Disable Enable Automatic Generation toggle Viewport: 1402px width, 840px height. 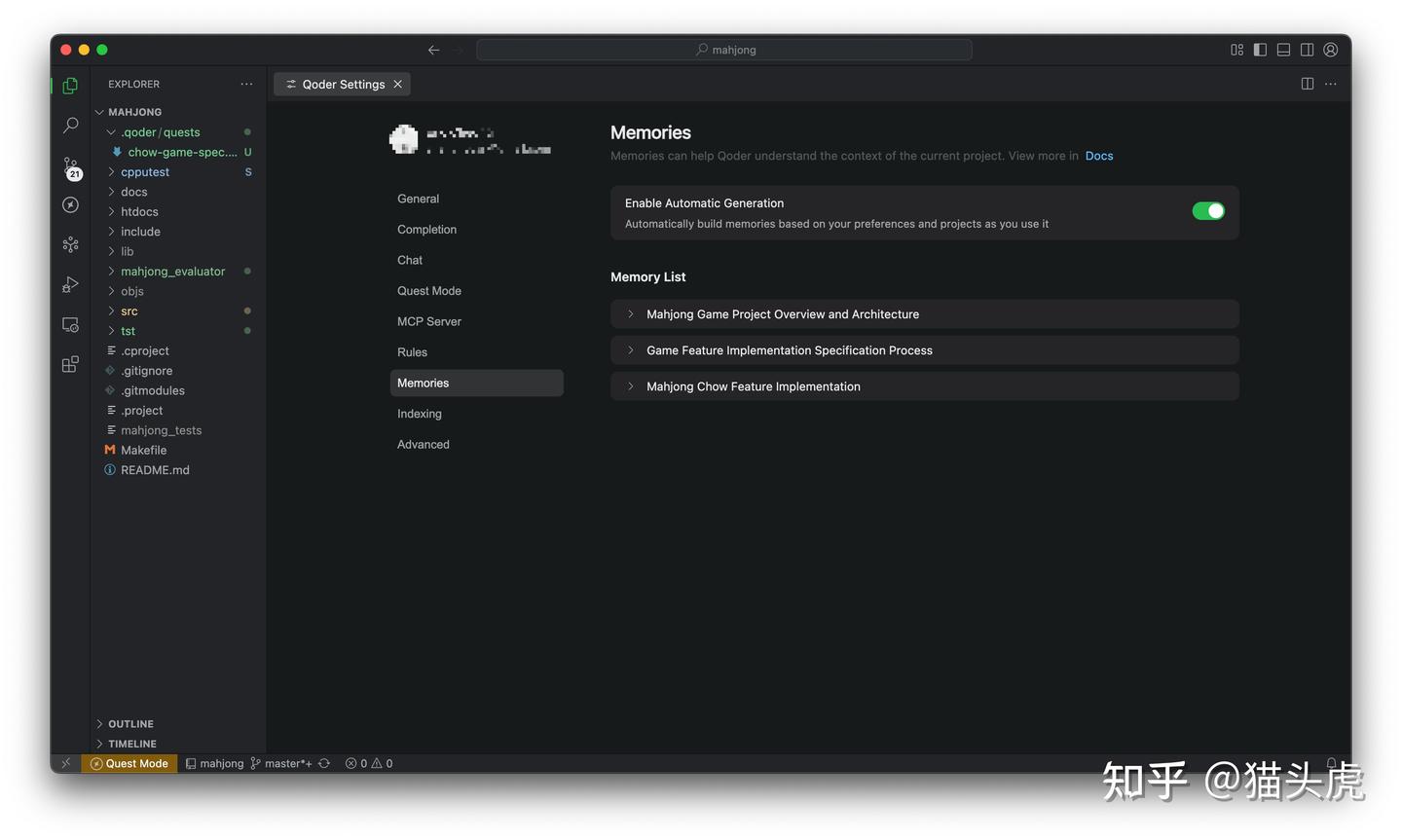[x=1207, y=211]
